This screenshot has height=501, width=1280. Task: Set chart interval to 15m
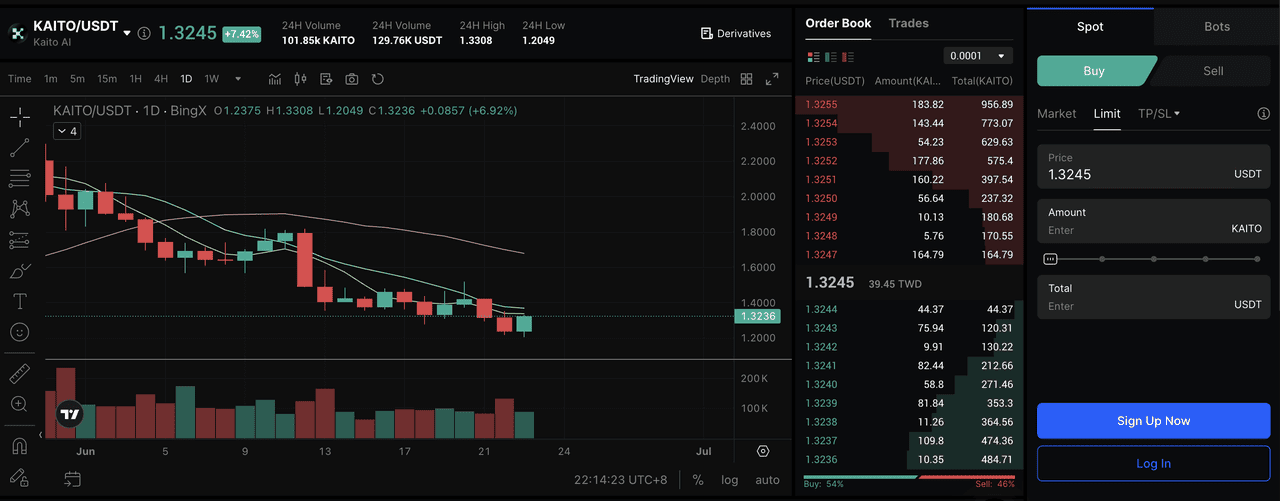[107, 79]
